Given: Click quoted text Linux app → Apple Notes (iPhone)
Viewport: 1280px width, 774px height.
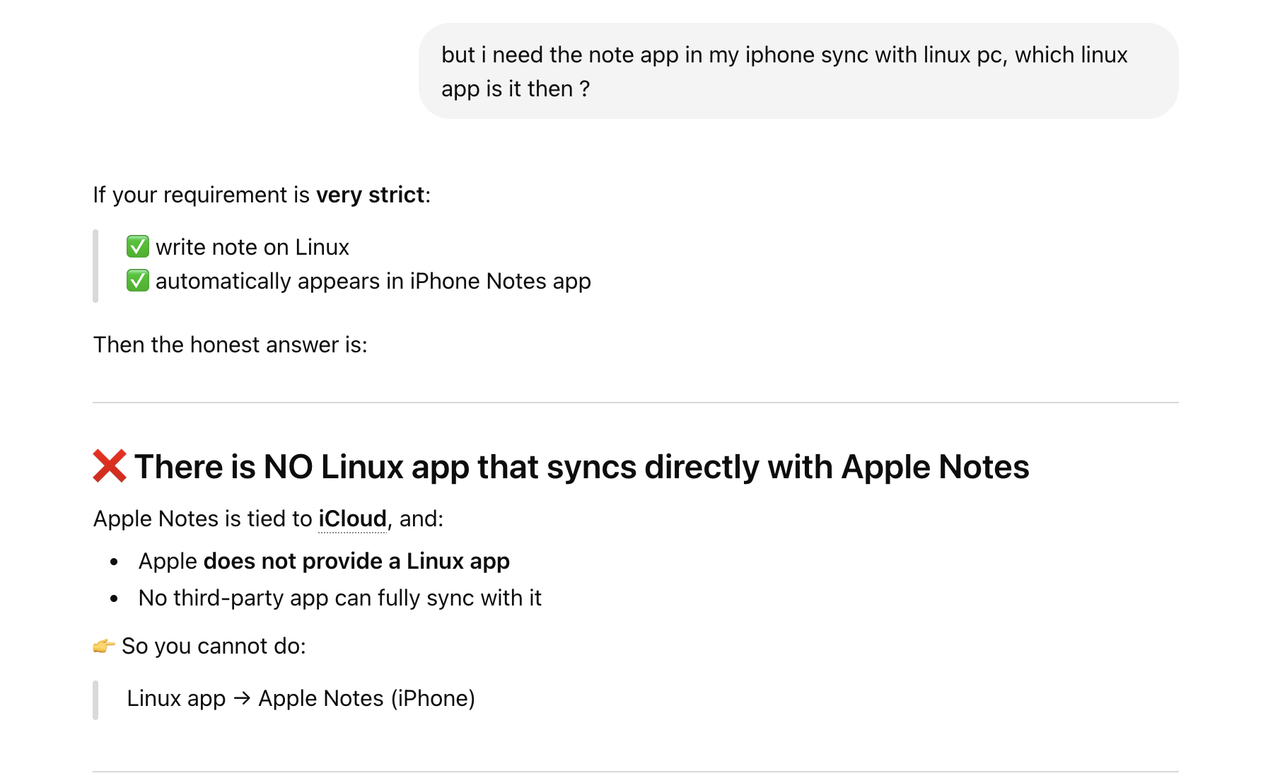Looking at the screenshot, I should 301,698.
